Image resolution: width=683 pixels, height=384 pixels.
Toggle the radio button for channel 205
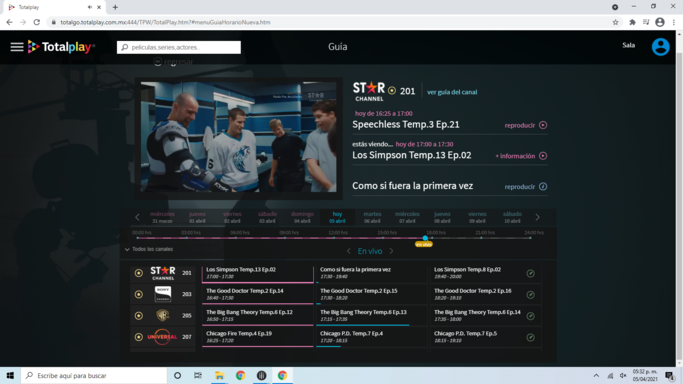139,316
